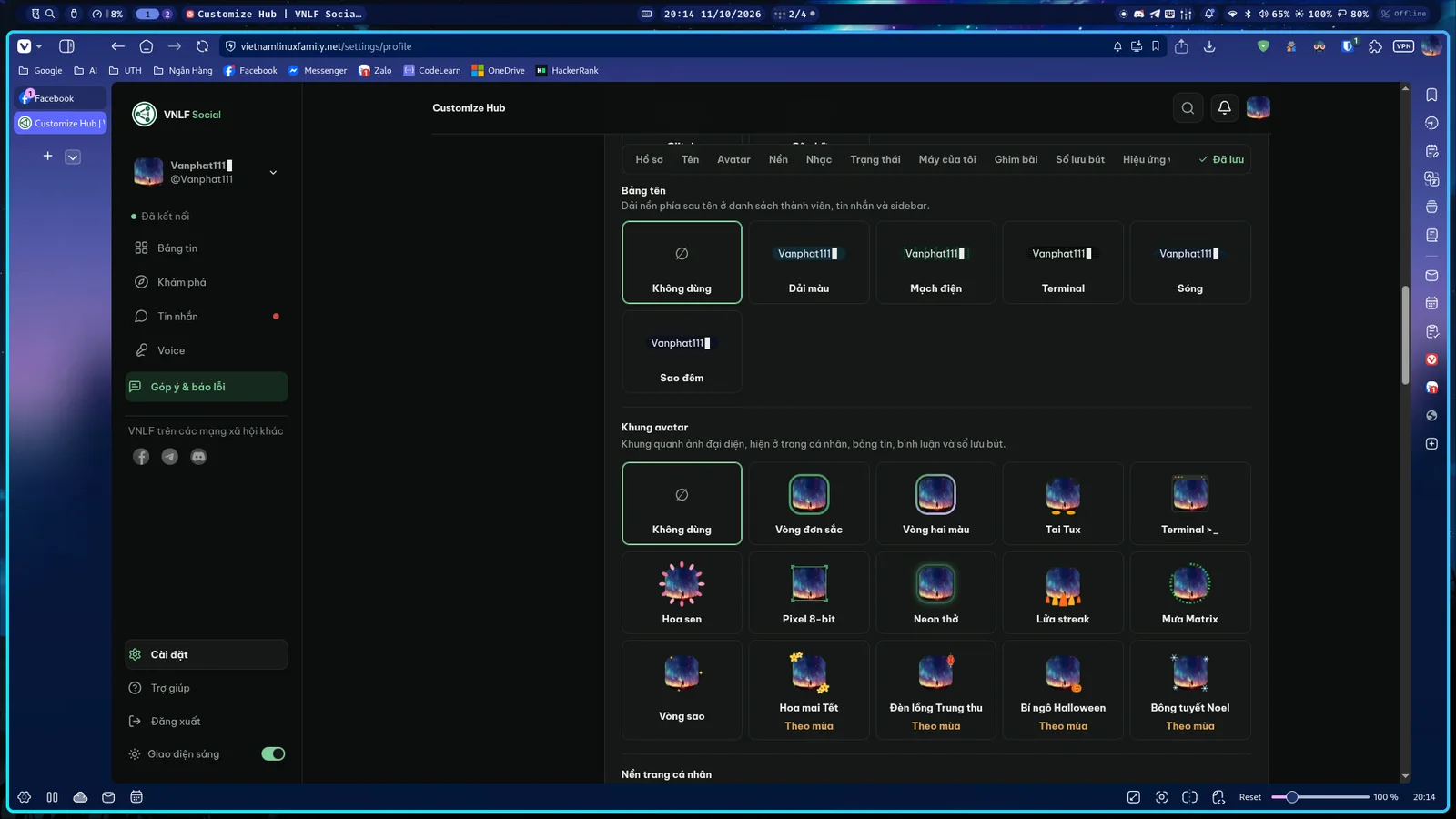Choose the Mưa Matrix avatar frame thumbnail
Screen dimensions: 1456x819
[x=1190, y=583]
